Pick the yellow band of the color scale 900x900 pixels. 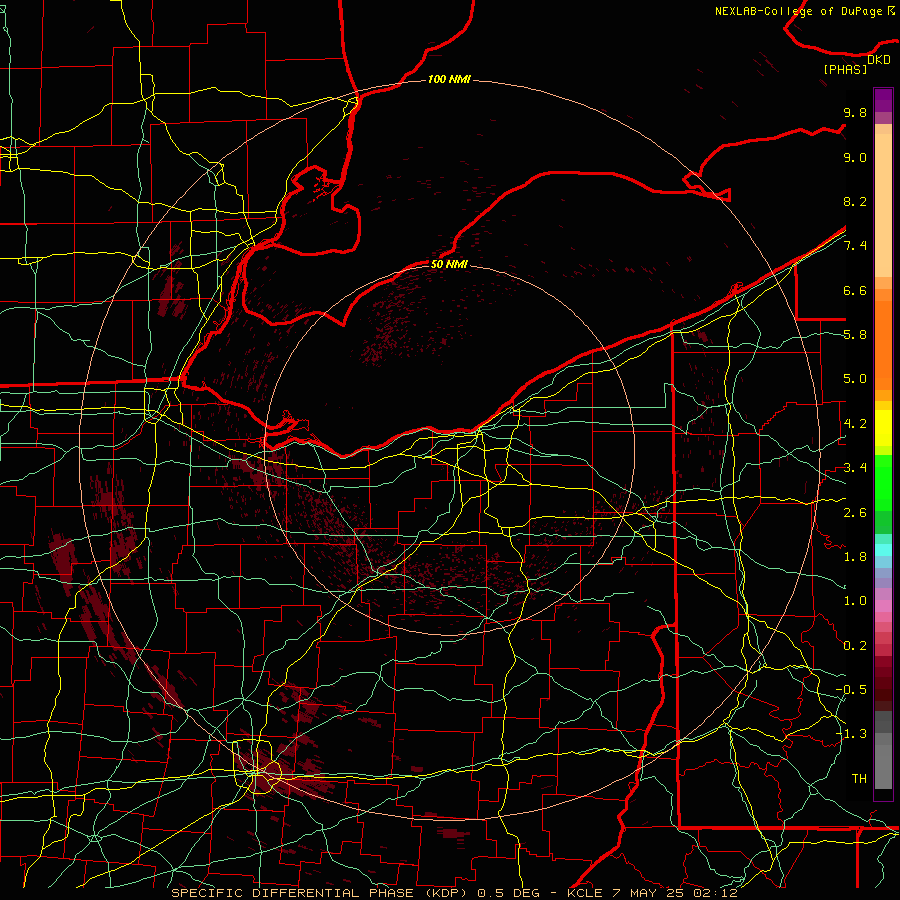pos(883,428)
